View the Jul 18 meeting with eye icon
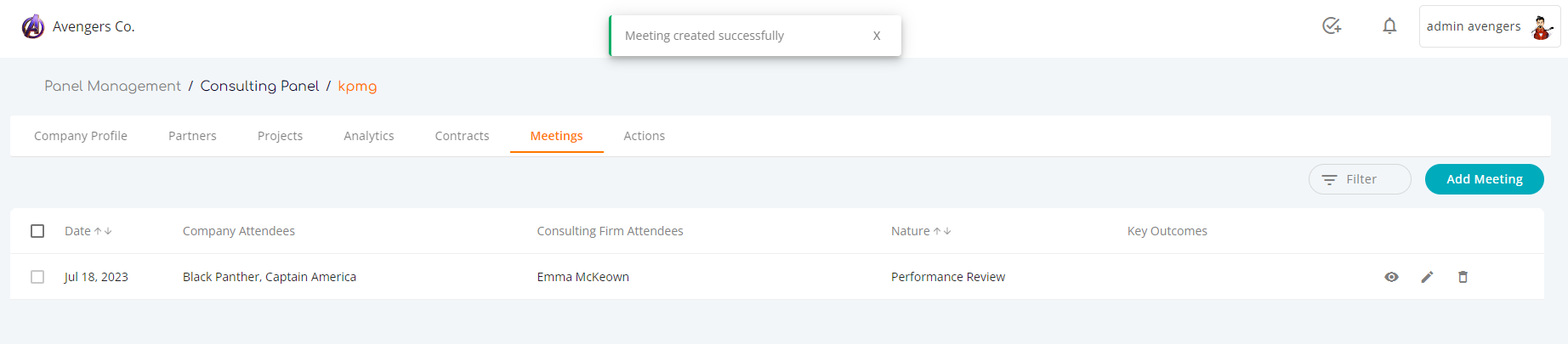 point(1391,277)
